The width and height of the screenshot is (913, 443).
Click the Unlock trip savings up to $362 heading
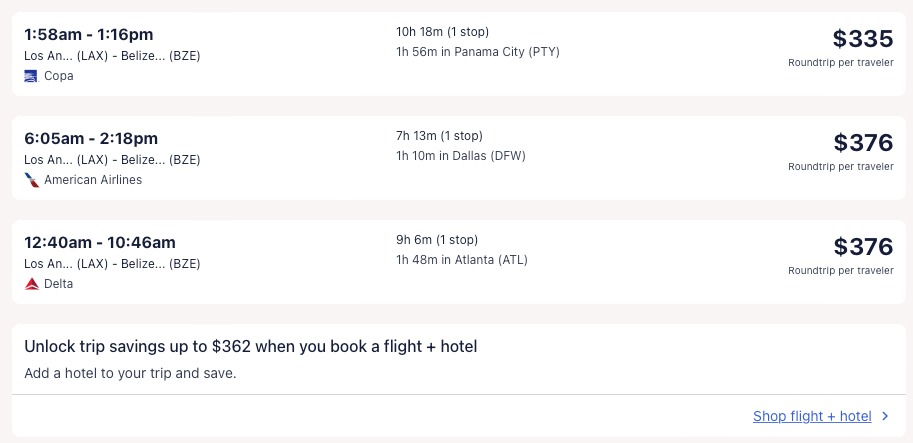click(x=251, y=347)
